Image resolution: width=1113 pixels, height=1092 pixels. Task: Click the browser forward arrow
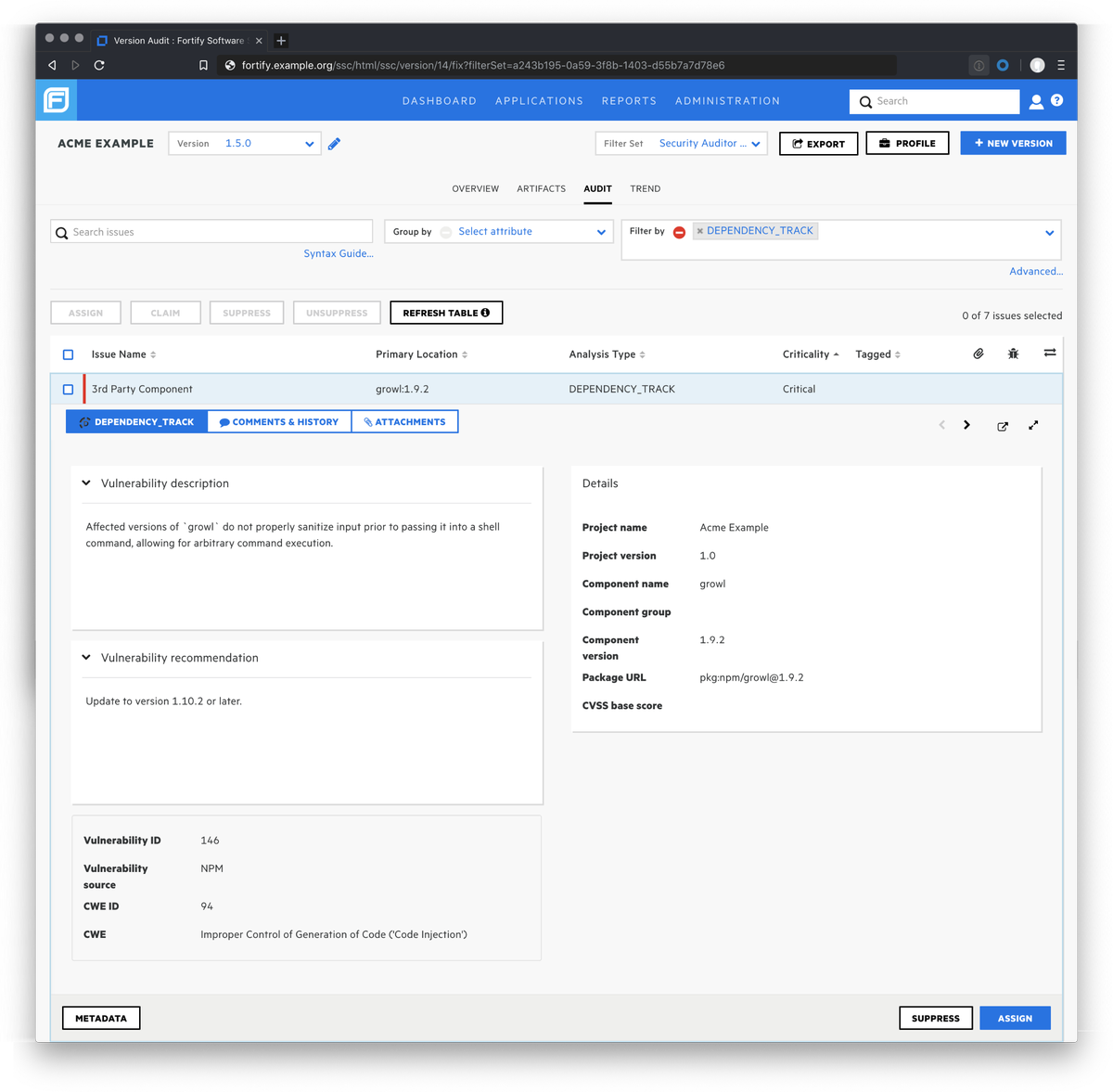[x=75, y=65]
